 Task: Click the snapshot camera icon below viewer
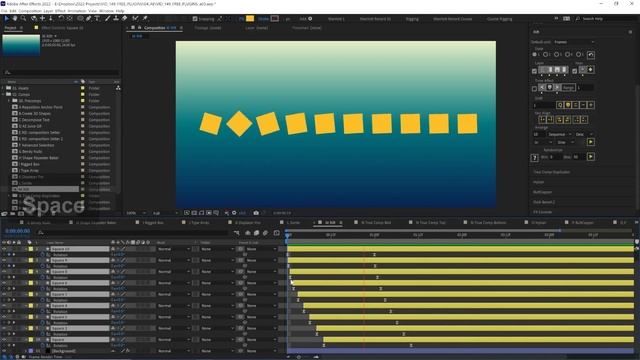click(x=256, y=213)
